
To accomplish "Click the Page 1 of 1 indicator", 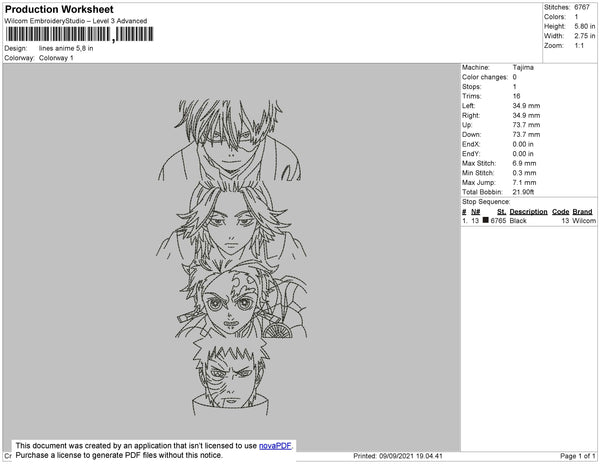I will [577, 456].
